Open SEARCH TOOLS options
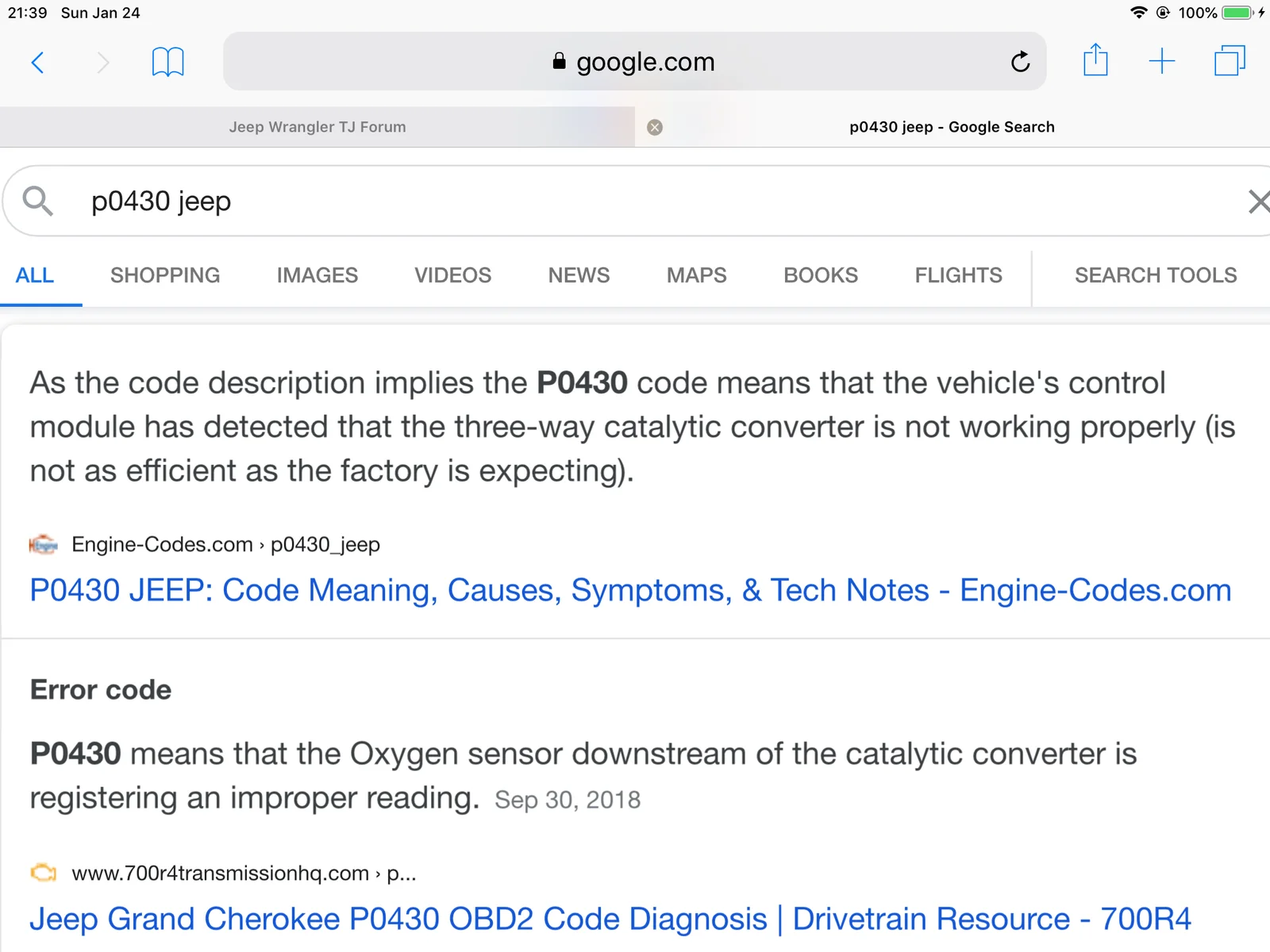 (1156, 275)
